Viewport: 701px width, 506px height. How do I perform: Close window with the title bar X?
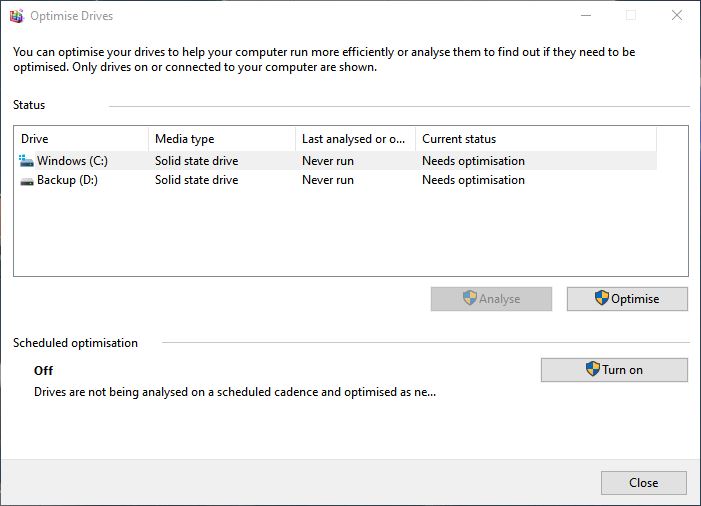(677, 16)
